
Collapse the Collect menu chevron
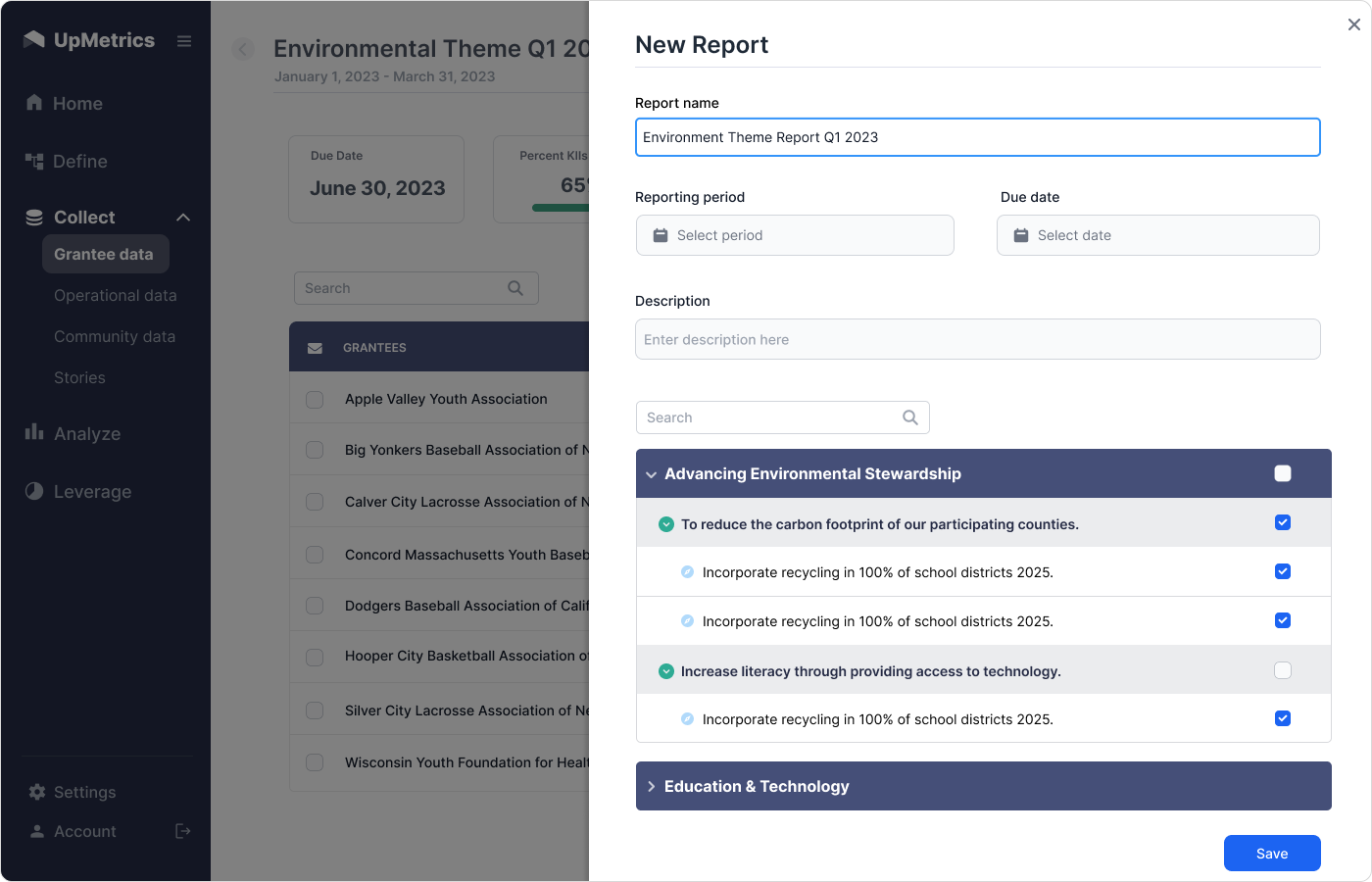[x=183, y=218]
